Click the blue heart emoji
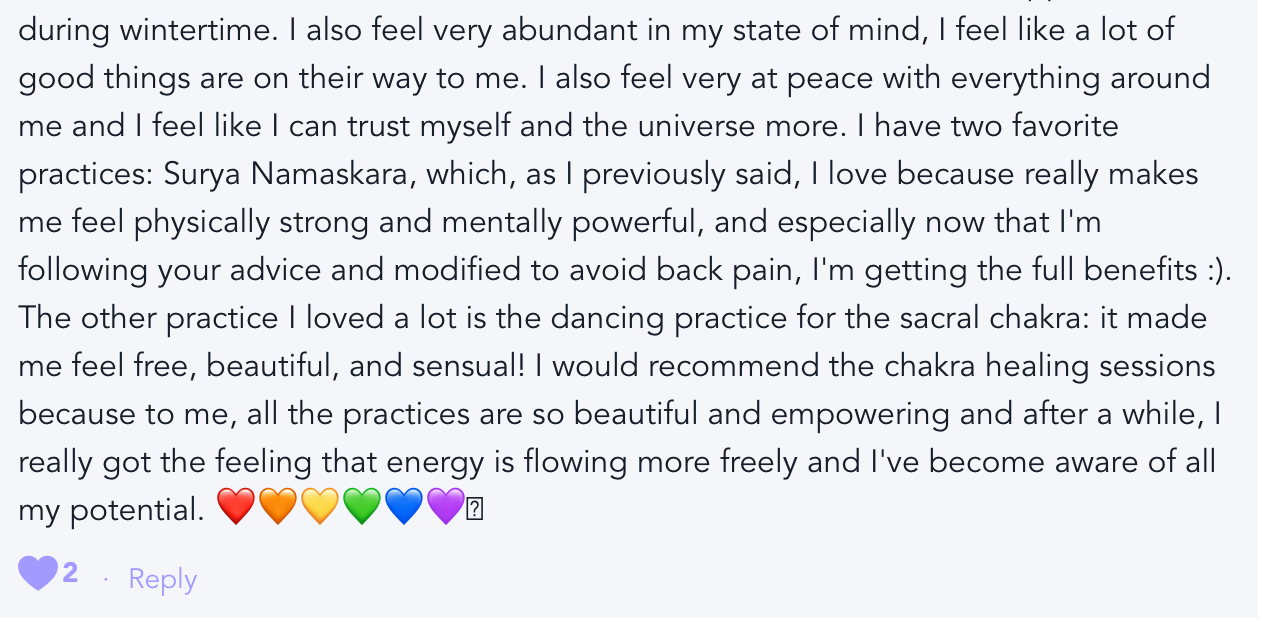 coord(404,509)
